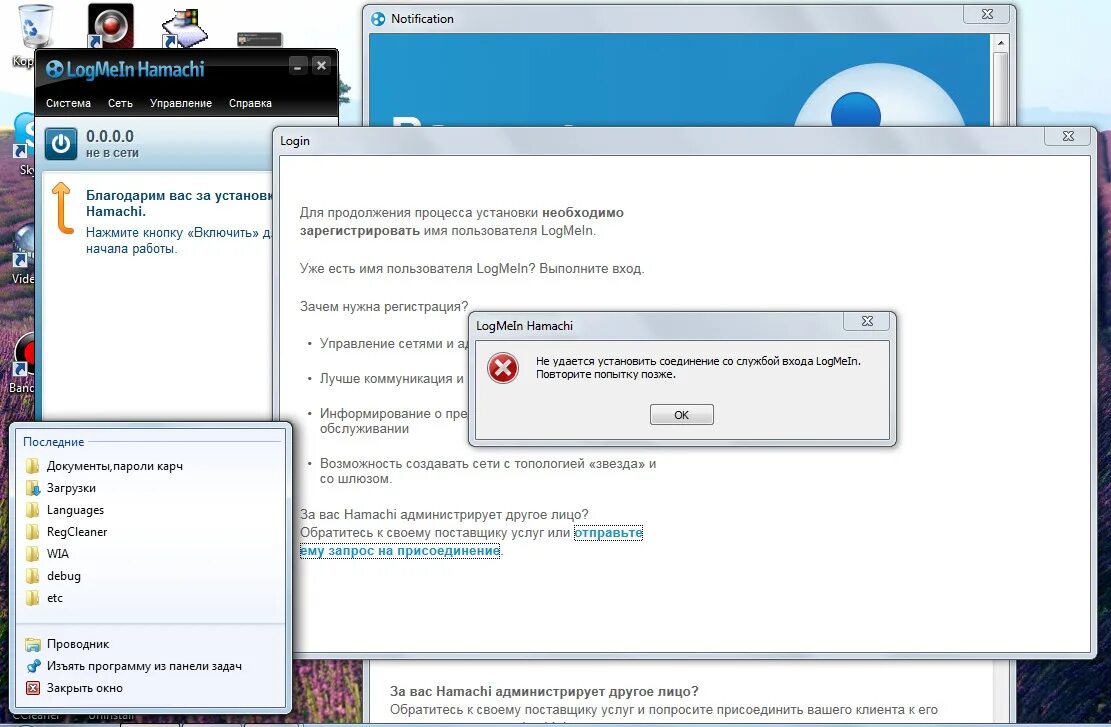Open the Система menu in Hamachi

tap(68, 103)
